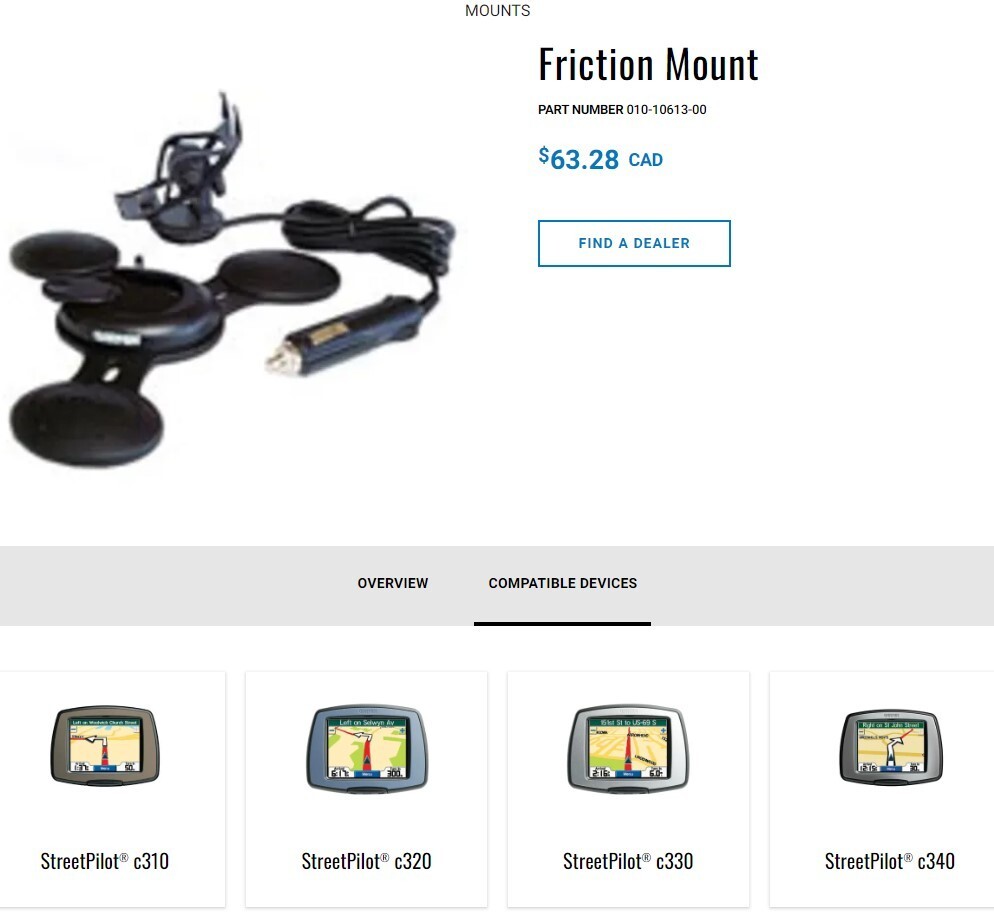Click the part number 010-10613-00 text
The image size is (994, 915).
(666, 110)
